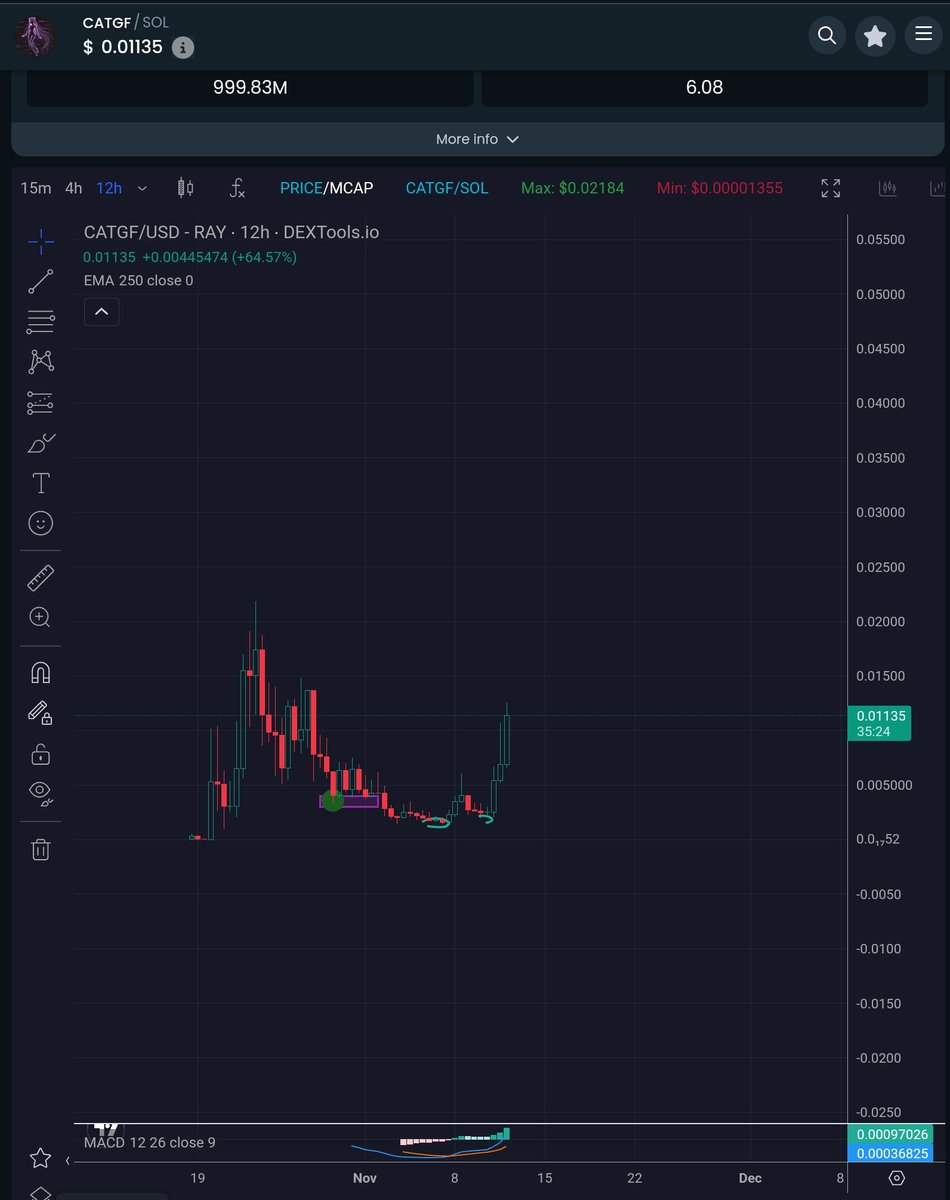Click the MACD 12 26 close 9 legend
The image size is (950, 1200).
click(149, 1142)
